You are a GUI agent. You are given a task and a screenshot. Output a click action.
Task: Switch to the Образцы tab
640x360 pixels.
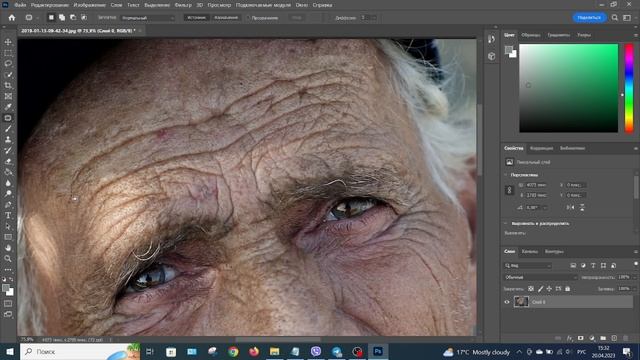[x=531, y=35]
